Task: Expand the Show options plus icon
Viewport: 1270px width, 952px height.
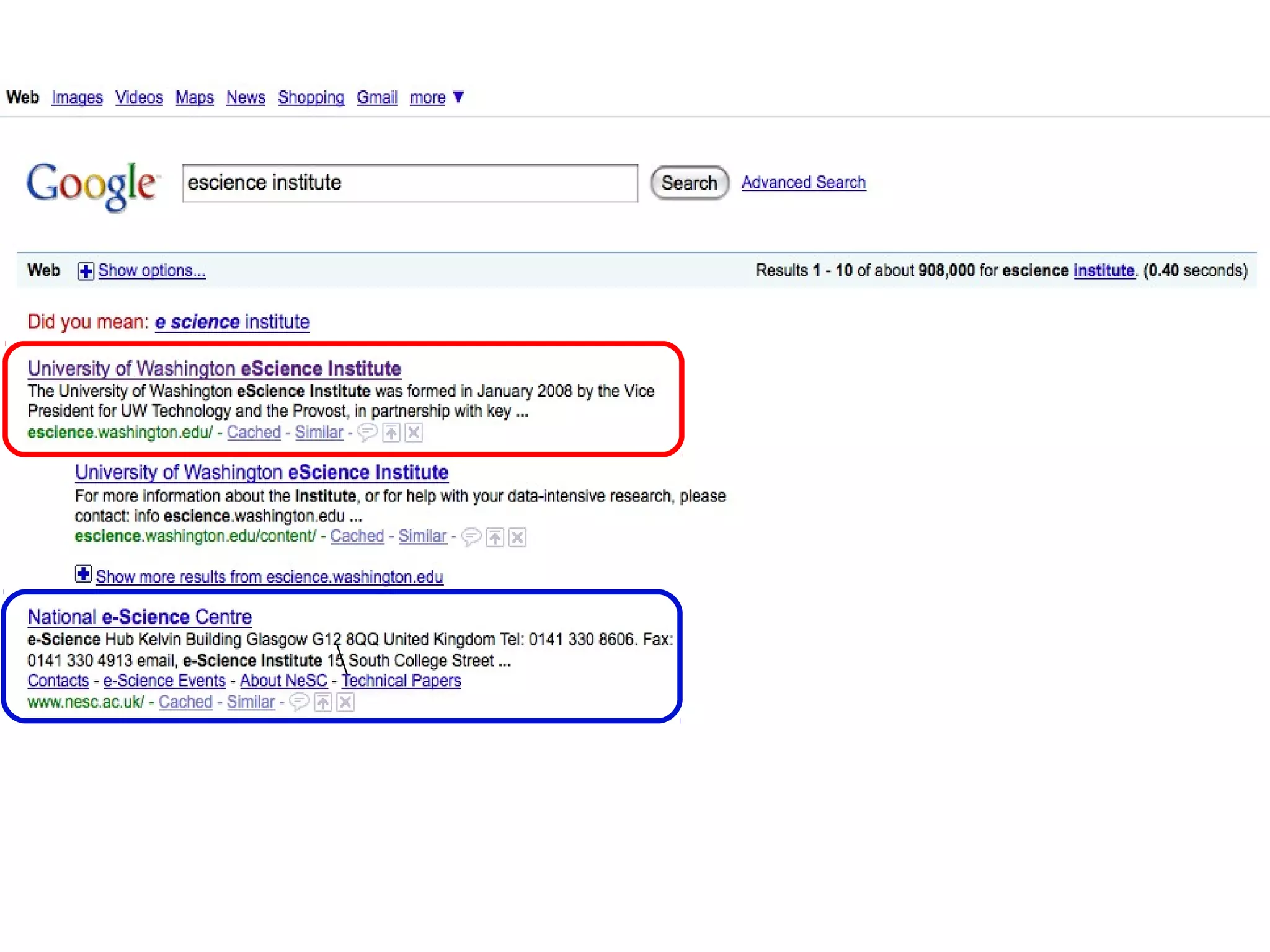Action: [x=86, y=271]
